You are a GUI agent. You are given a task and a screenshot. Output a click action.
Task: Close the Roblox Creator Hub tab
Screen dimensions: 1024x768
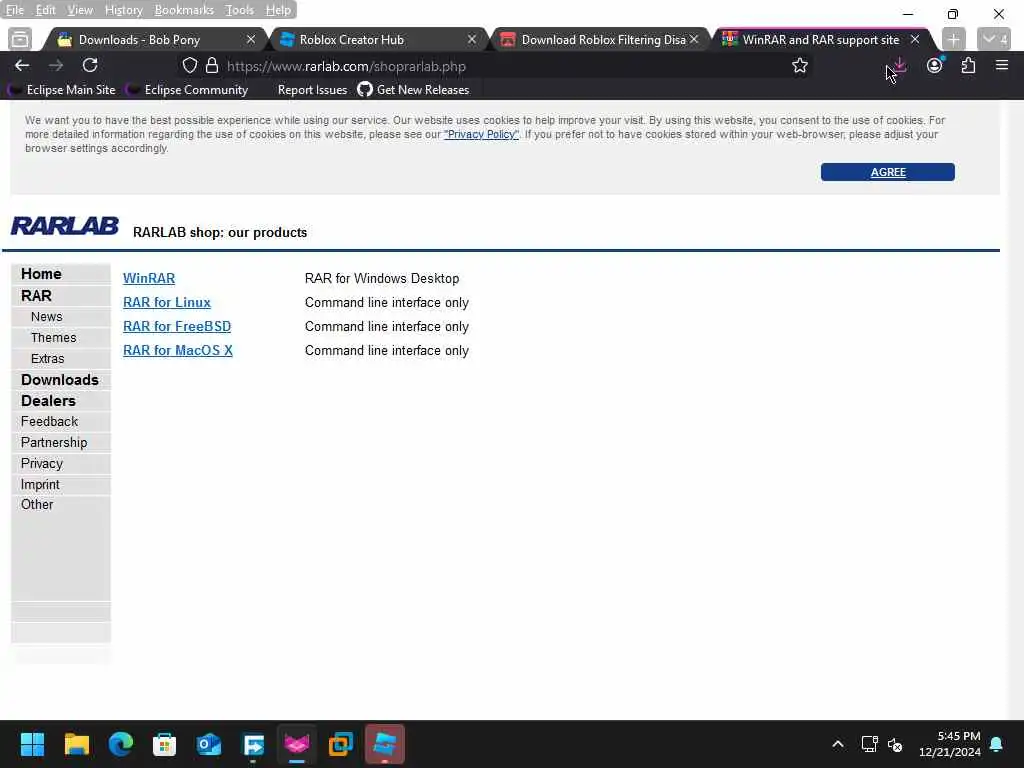472,40
